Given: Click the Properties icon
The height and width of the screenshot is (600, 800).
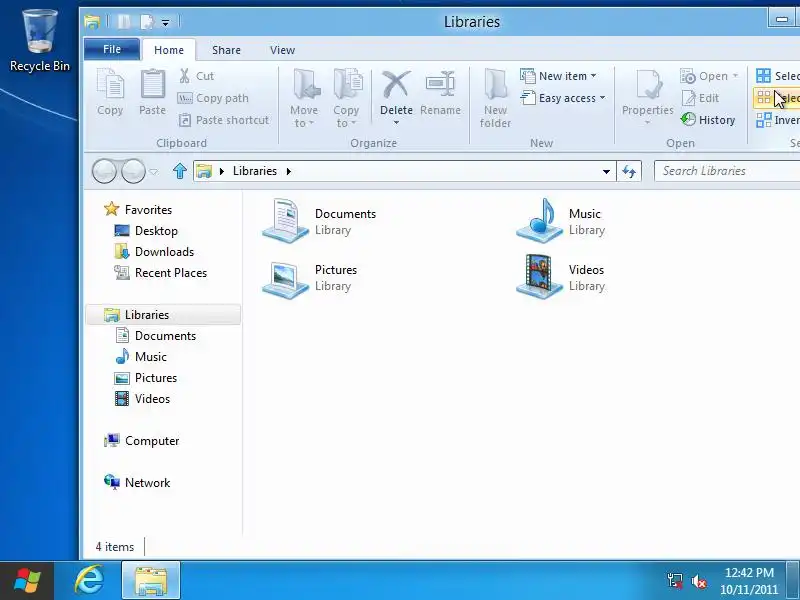Looking at the screenshot, I should click(x=647, y=84).
